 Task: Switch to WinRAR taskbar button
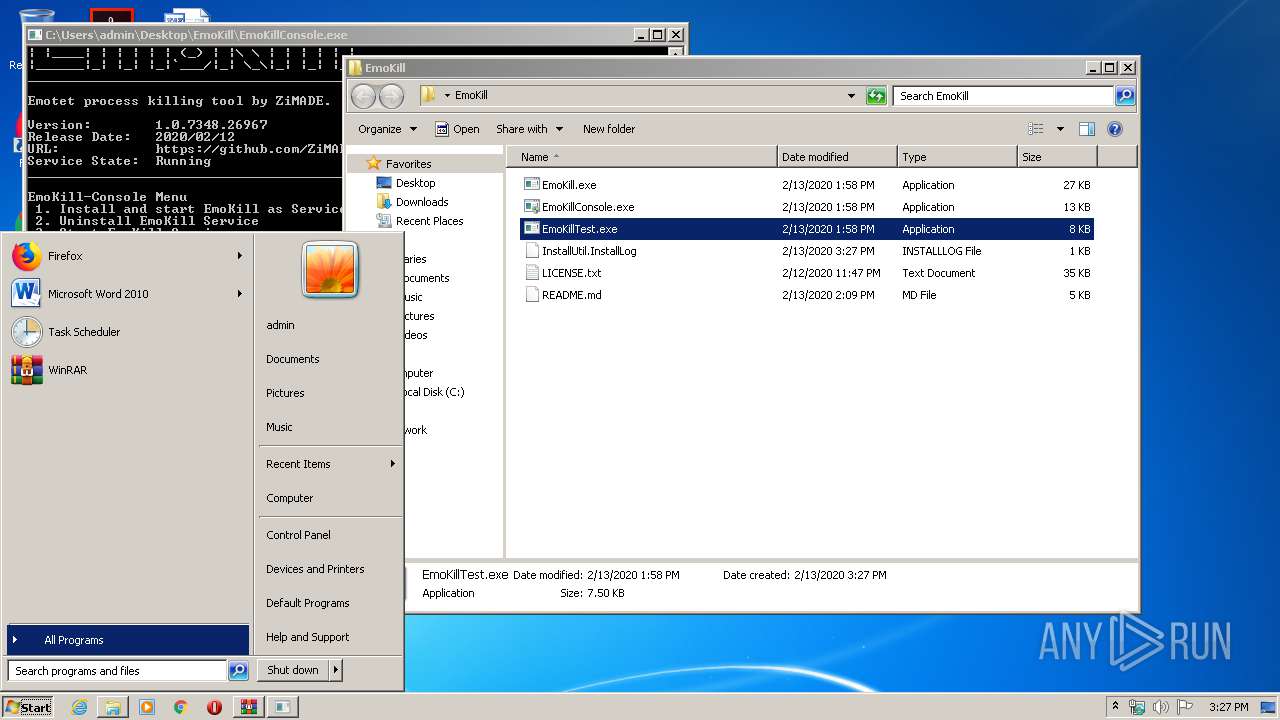(248, 707)
